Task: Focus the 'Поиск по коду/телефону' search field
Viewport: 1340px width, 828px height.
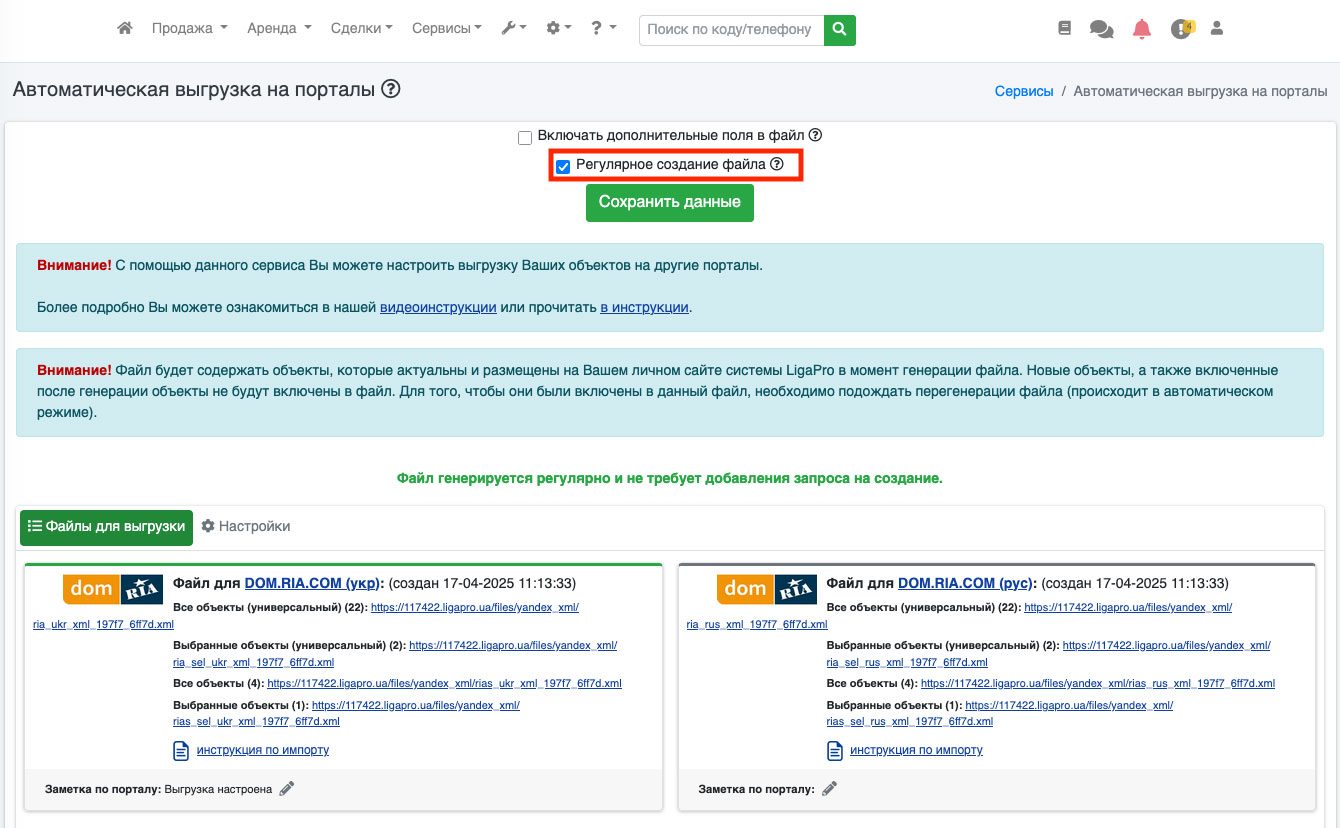Action: pos(730,29)
